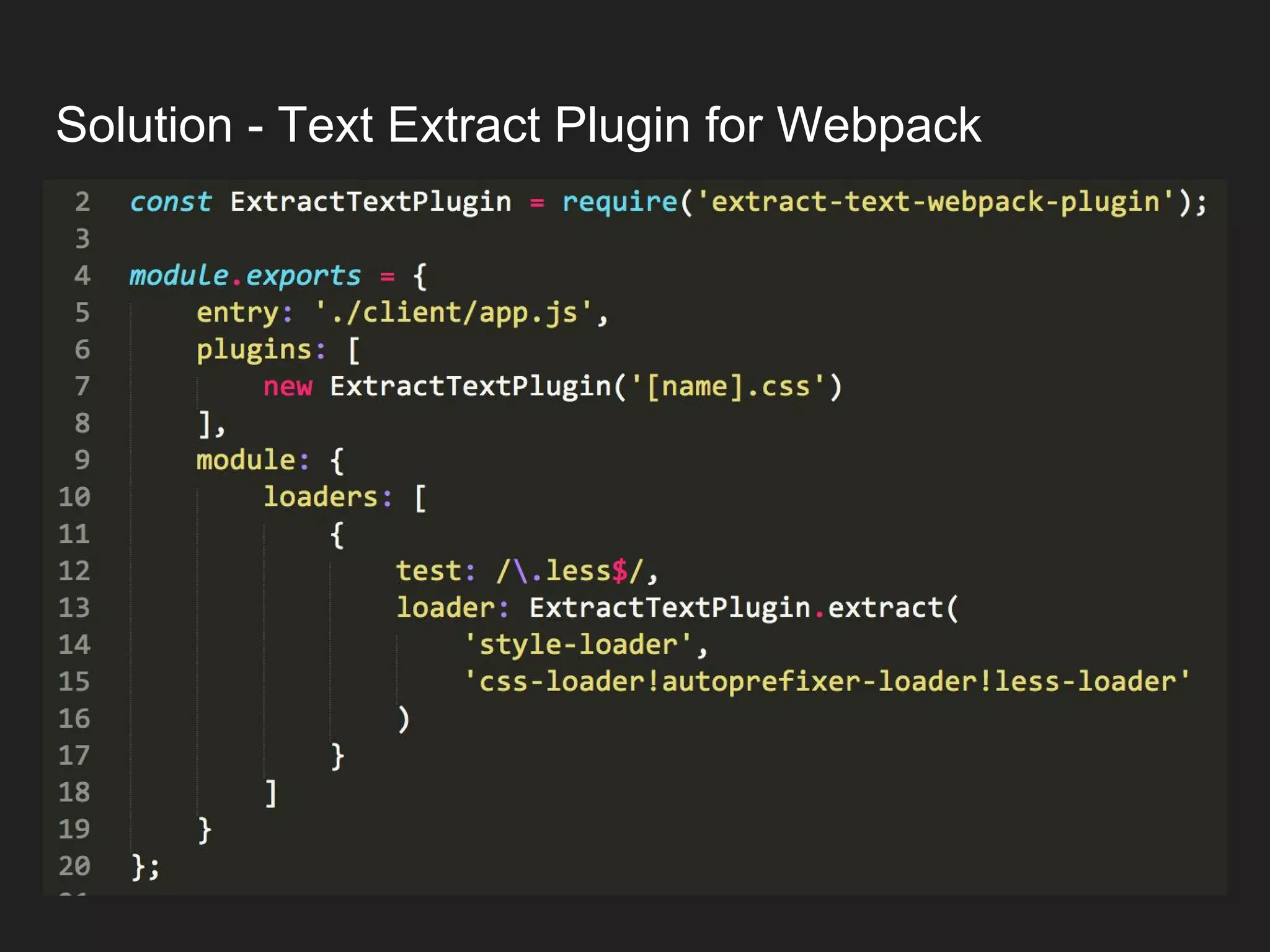Click the './client/app.js' entry string
The height and width of the screenshot is (952, 1270).
tap(454, 312)
